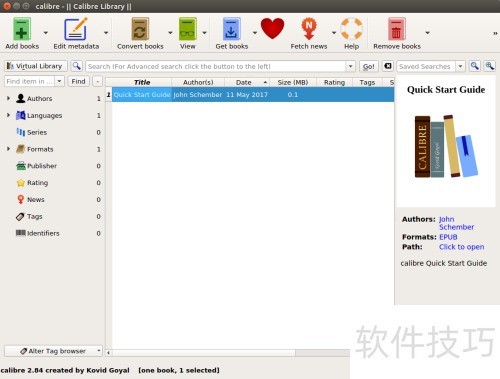Image resolution: width=500 pixels, height=379 pixels.
Task: Click in the Find item field
Action: point(30,81)
